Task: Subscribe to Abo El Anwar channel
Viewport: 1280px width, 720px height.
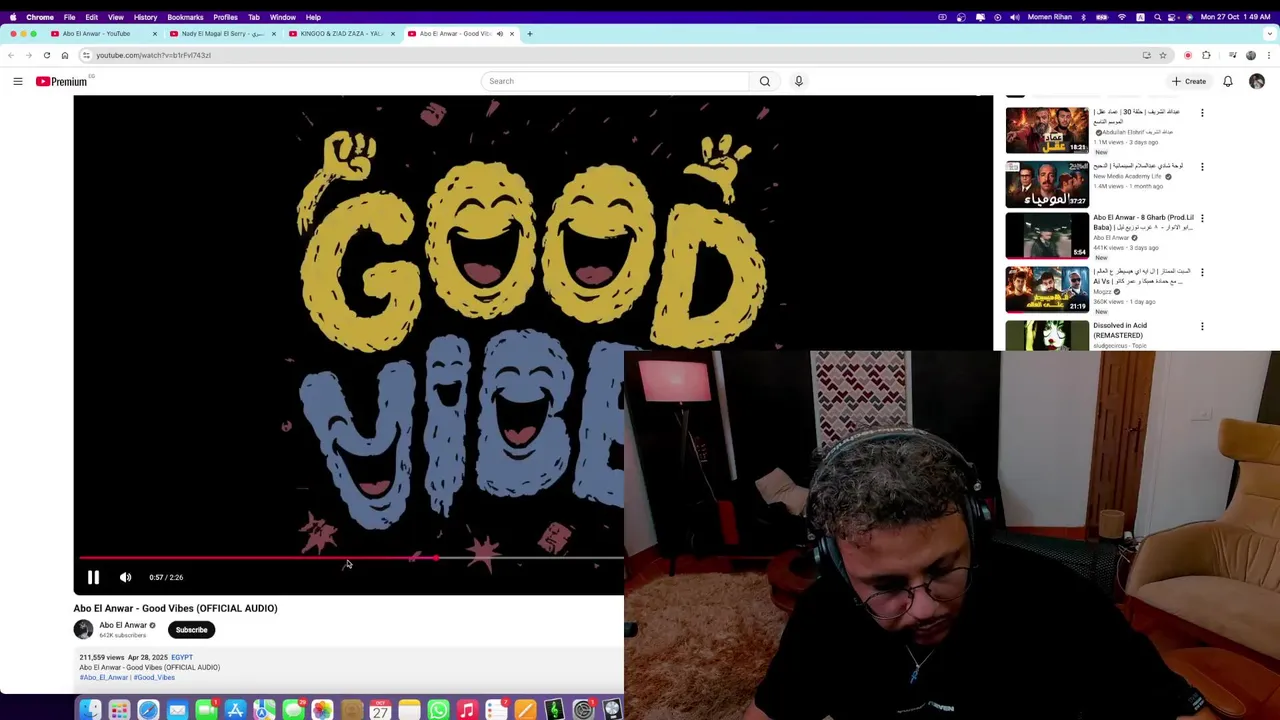Action: (191, 630)
